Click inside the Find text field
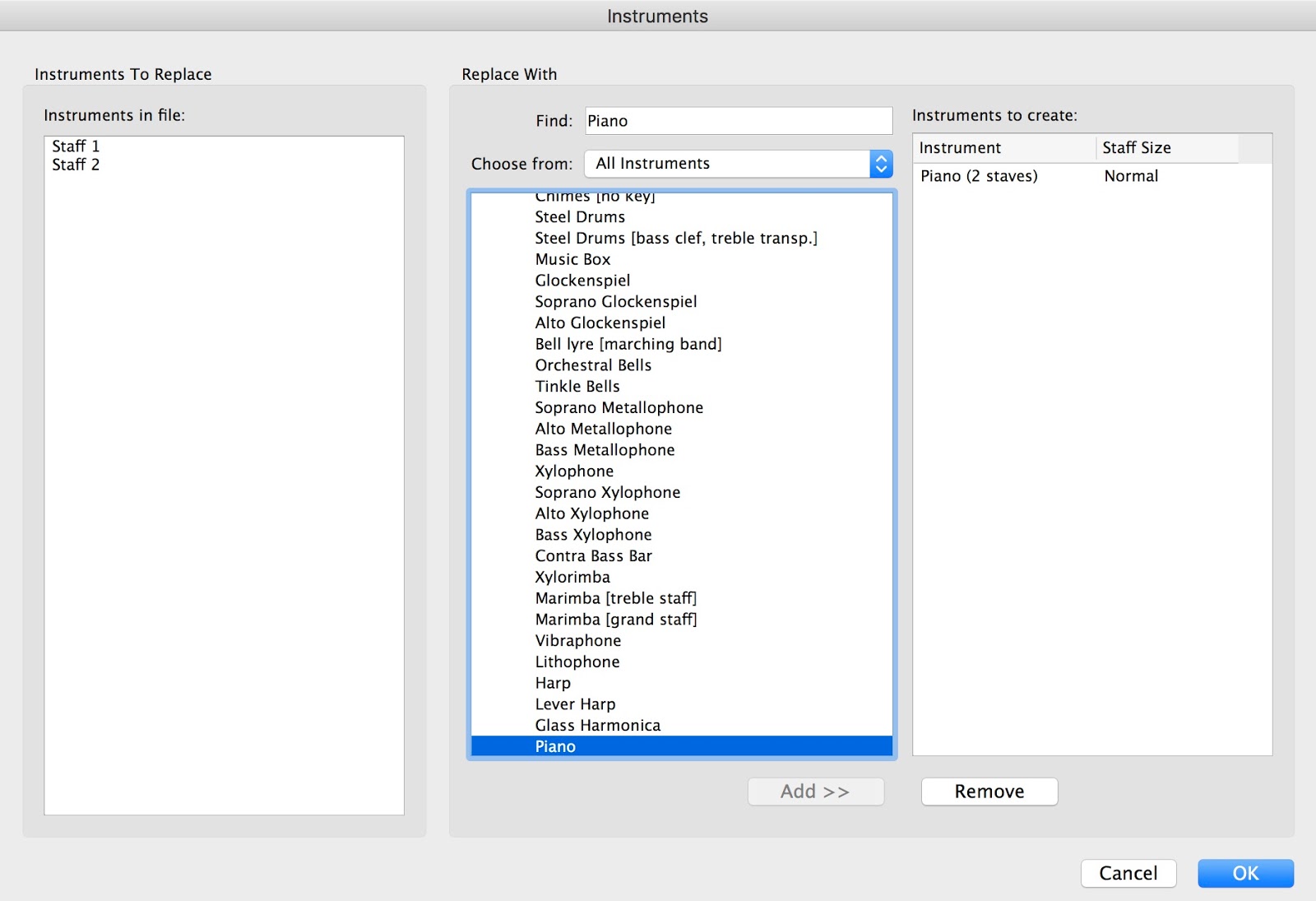Image resolution: width=1316 pixels, height=901 pixels. click(x=738, y=120)
